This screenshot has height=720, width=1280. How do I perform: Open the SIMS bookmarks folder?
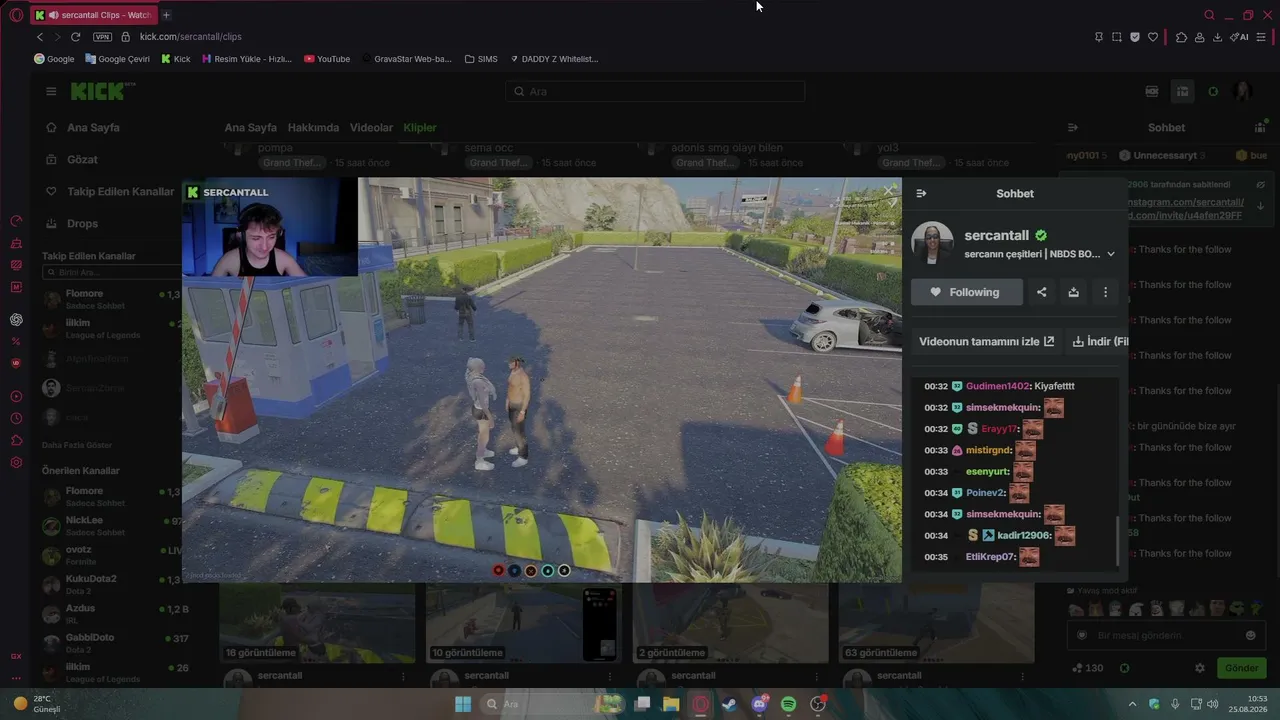tap(481, 59)
